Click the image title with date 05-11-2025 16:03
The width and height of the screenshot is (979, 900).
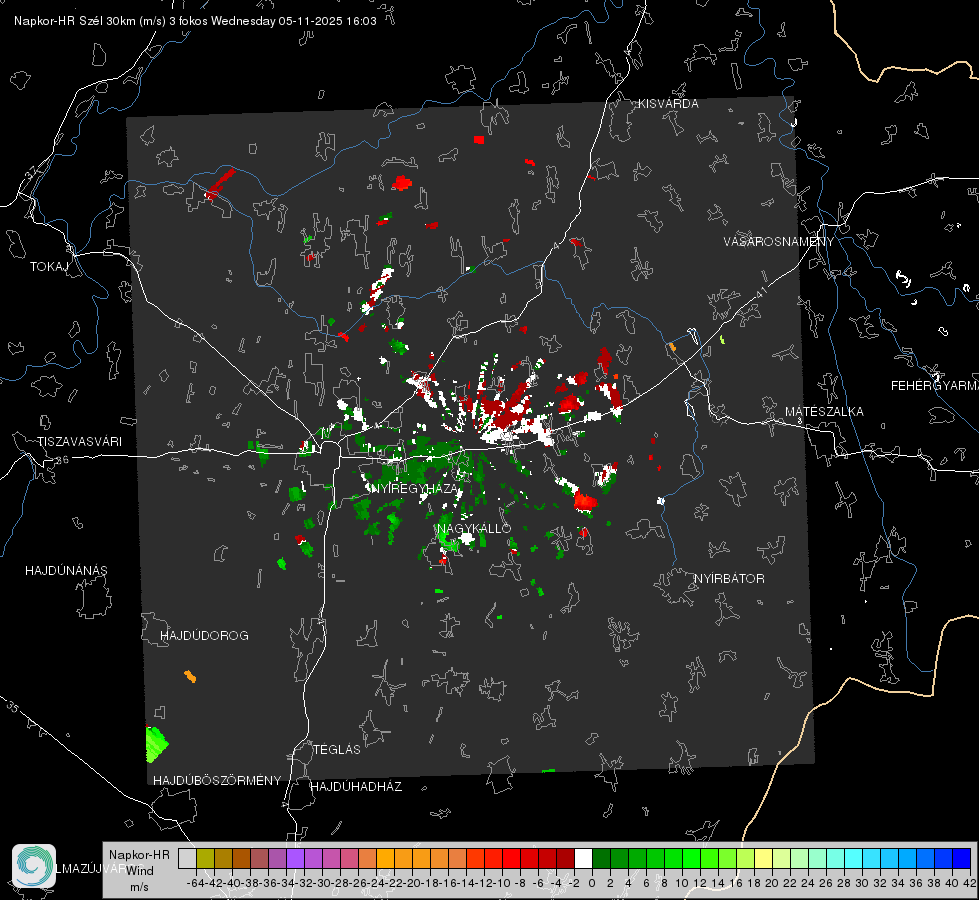click(195, 21)
